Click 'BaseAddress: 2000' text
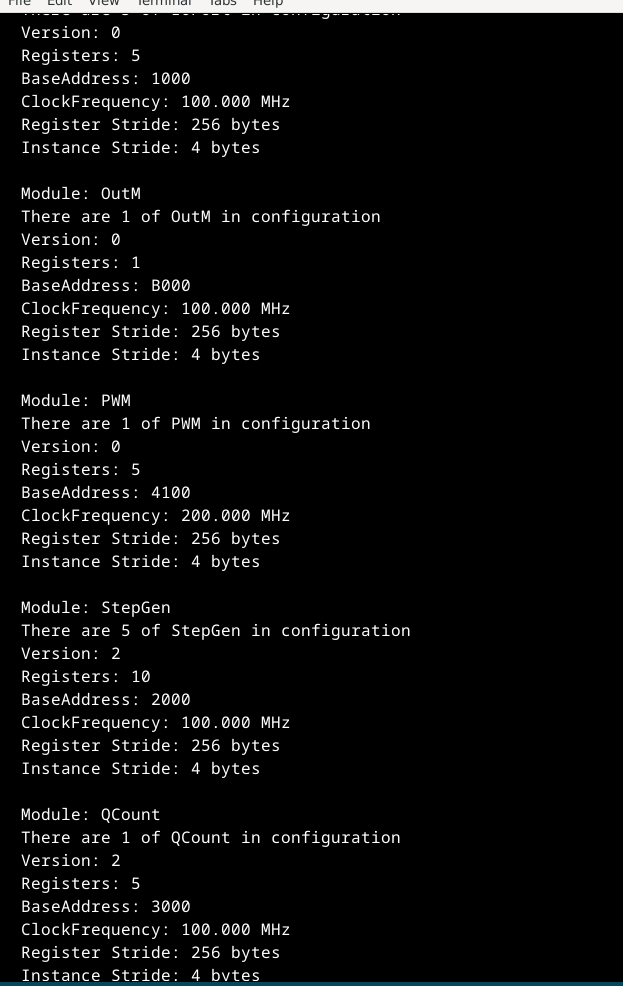Viewport: 623px width, 986px height. coord(106,699)
